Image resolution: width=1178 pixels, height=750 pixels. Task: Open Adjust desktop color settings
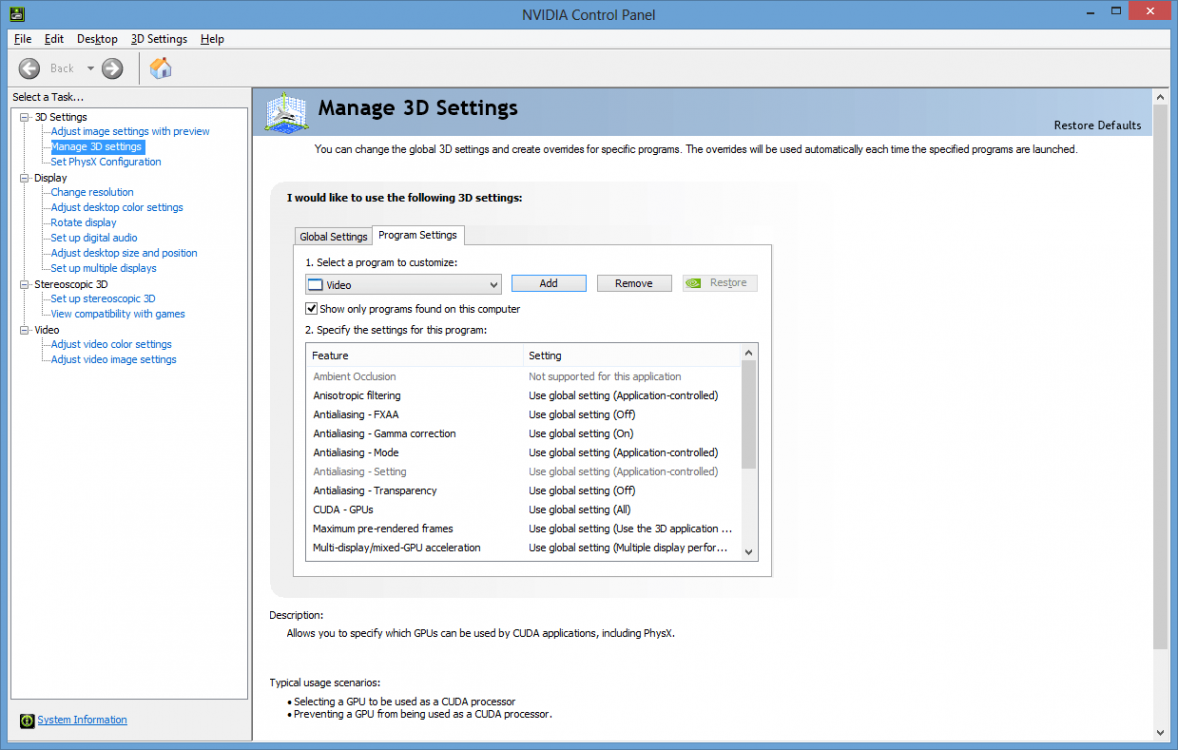coord(116,207)
